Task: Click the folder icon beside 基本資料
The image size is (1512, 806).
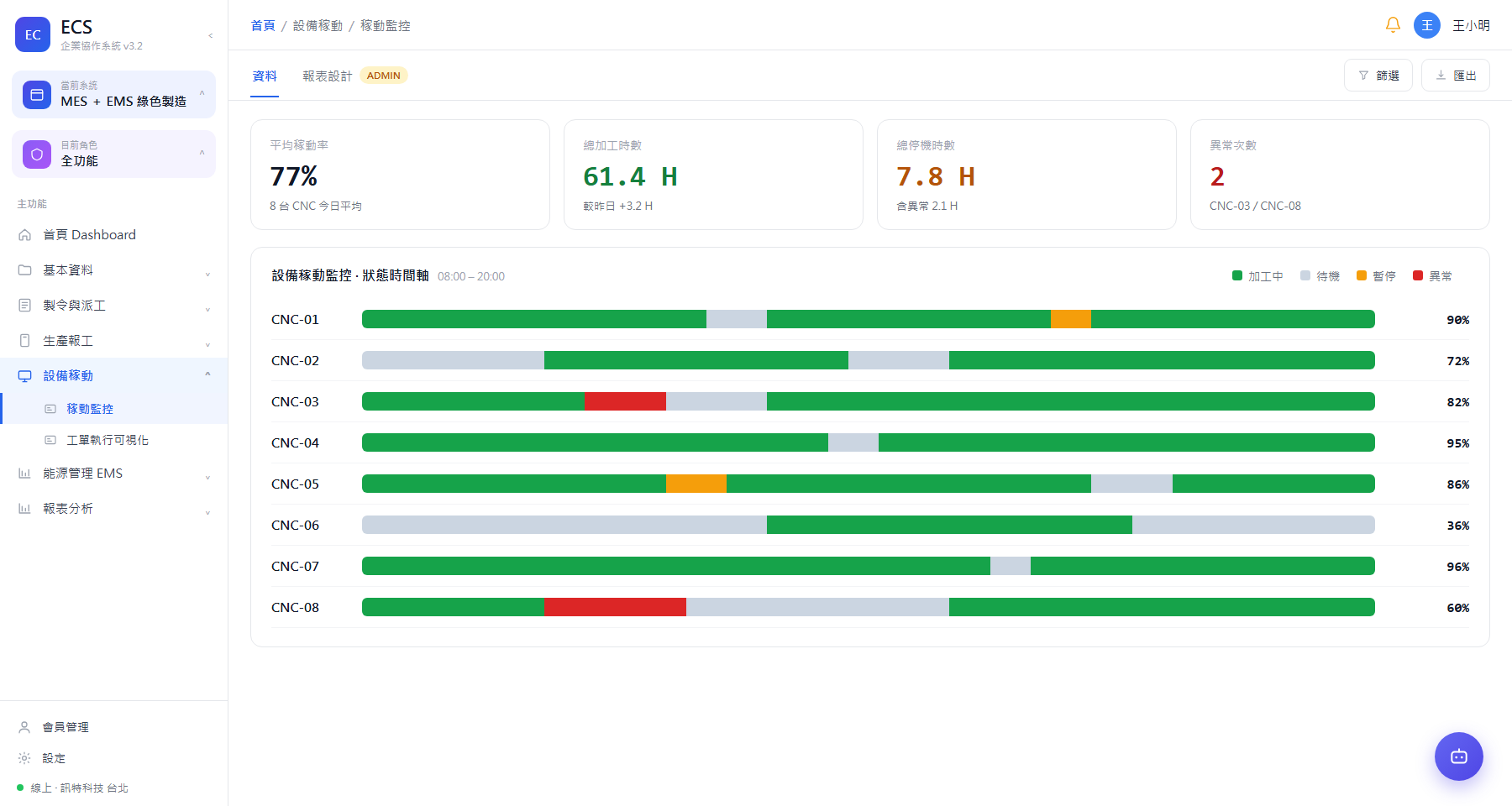Action: tap(24, 270)
